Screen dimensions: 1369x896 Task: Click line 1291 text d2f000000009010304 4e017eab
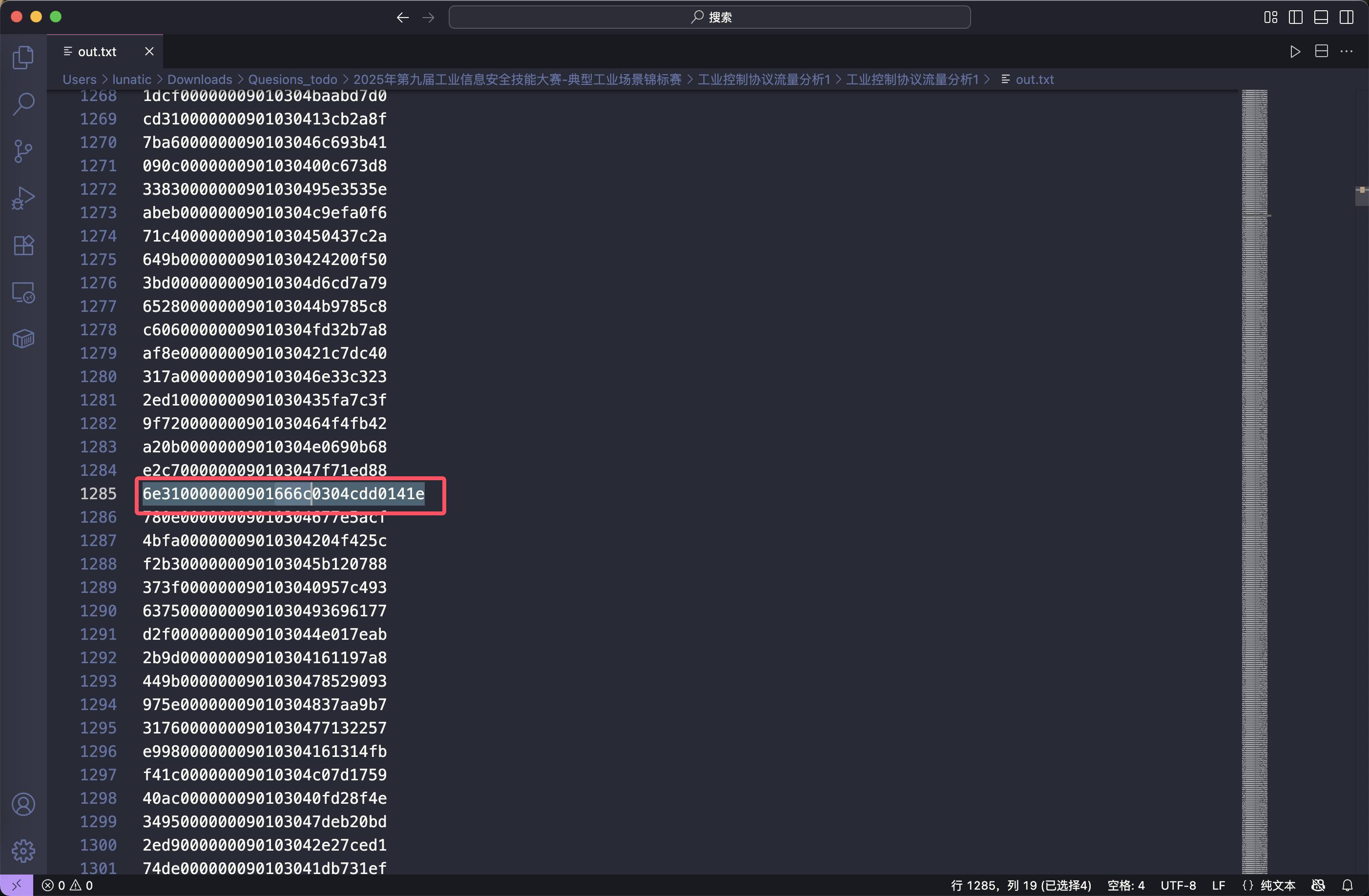coord(265,634)
